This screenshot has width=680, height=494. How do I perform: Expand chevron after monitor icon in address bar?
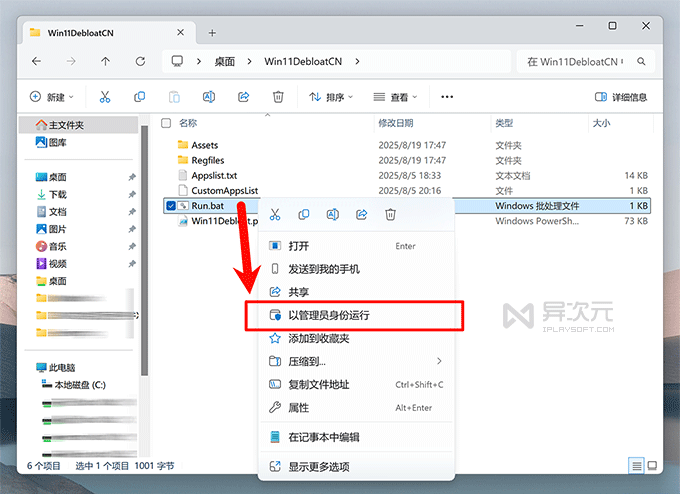point(199,62)
